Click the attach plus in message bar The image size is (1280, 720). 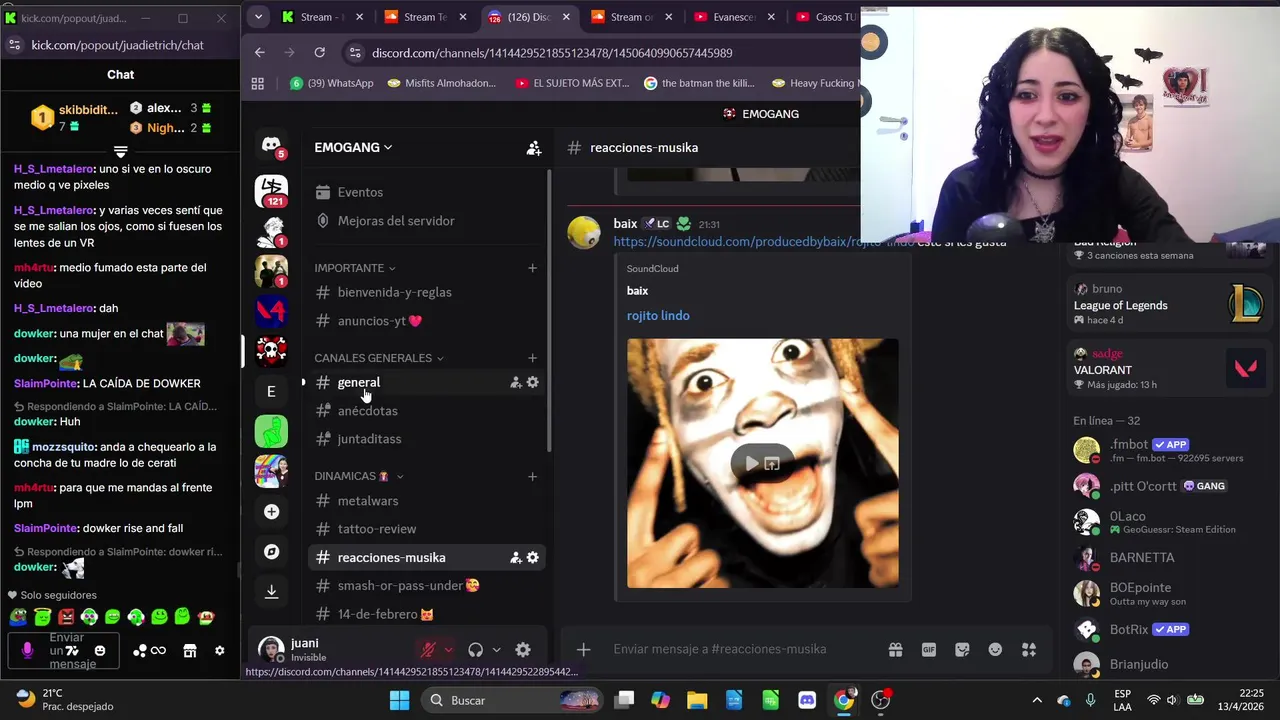coord(583,649)
